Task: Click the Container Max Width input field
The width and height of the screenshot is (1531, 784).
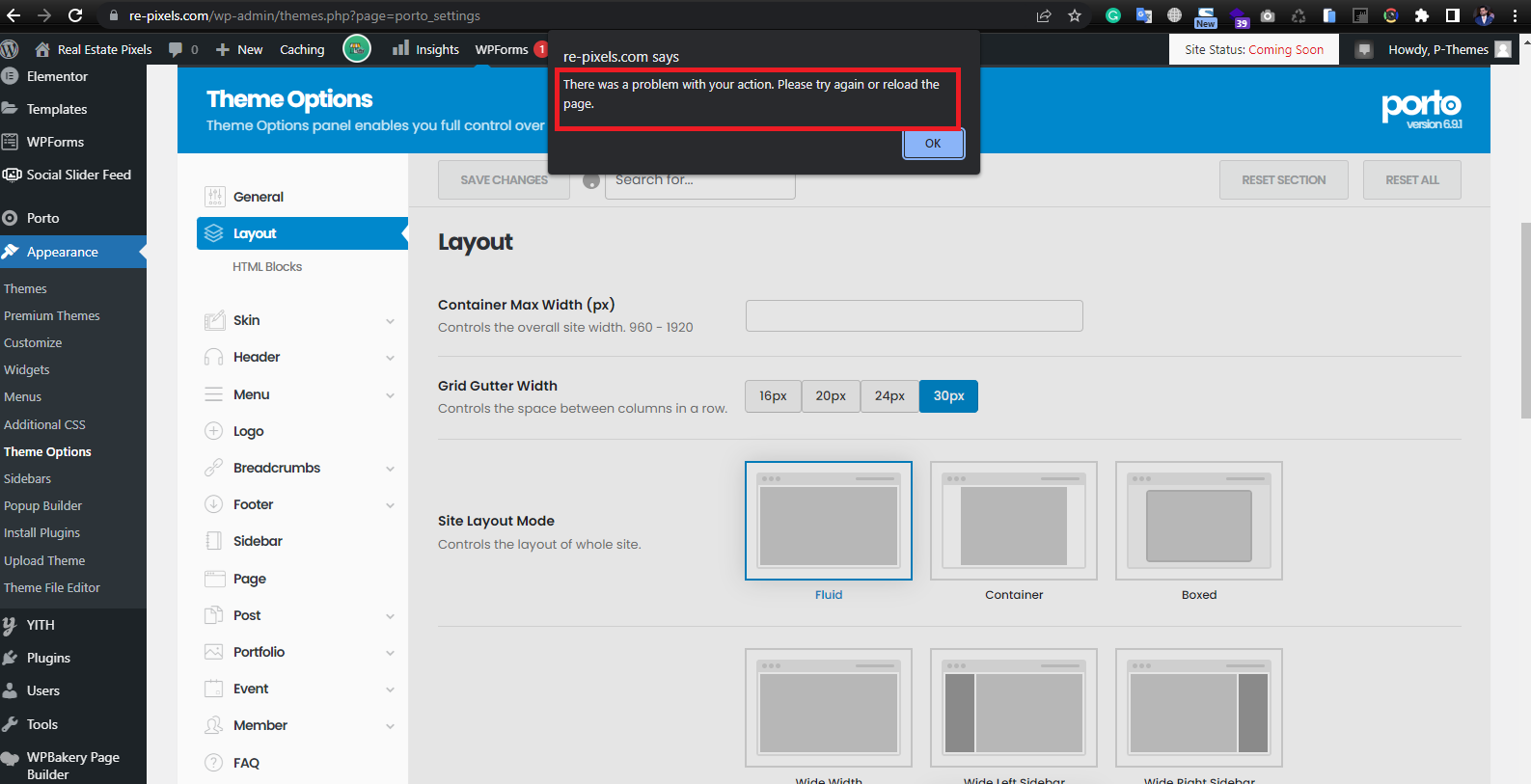Action: [x=914, y=315]
